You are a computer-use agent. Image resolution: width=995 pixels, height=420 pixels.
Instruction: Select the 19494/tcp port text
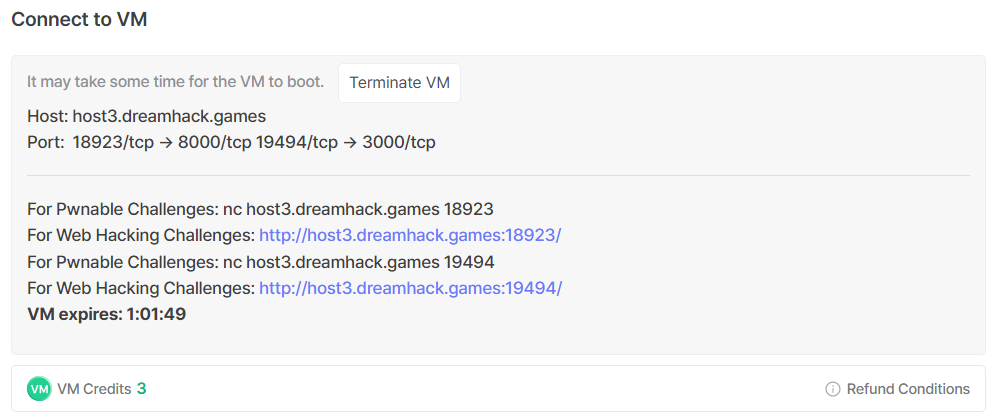297,142
